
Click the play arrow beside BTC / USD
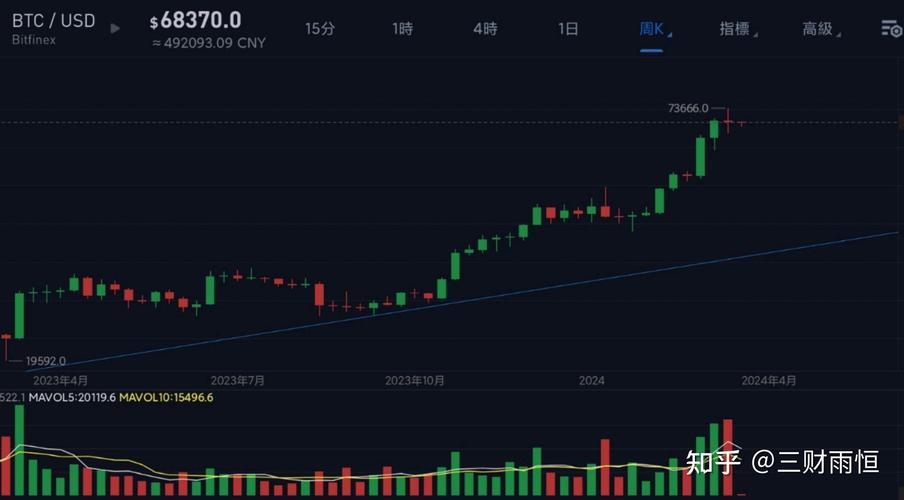[115, 29]
